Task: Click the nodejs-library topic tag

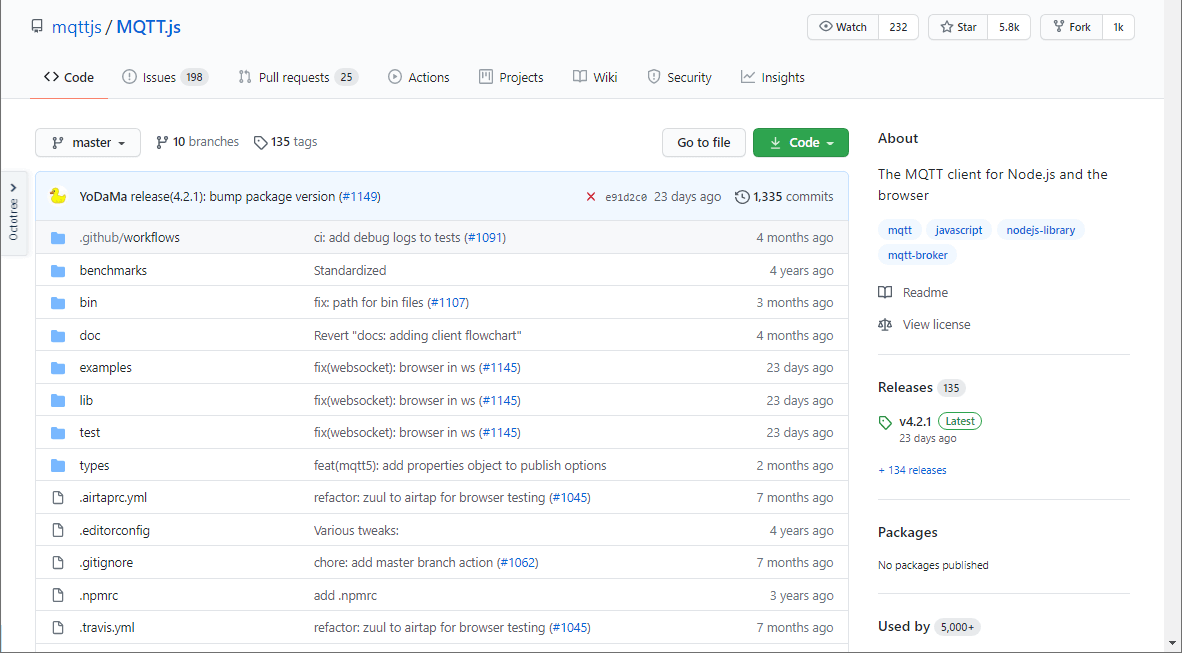Action: (1041, 230)
